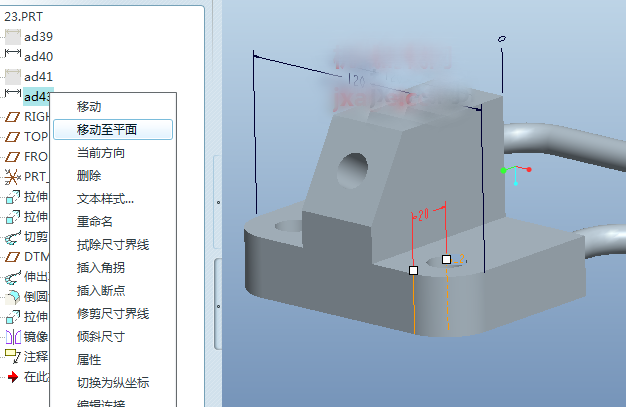The width and height of the screenshot is (626, 407).
Task: Select 重命名 in the context menu
Action: (x=95, y=221)
